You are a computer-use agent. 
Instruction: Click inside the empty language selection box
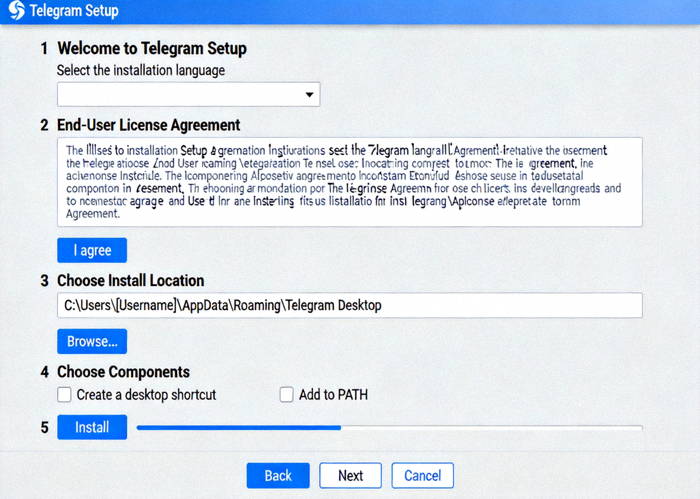(x=180, y=95)
